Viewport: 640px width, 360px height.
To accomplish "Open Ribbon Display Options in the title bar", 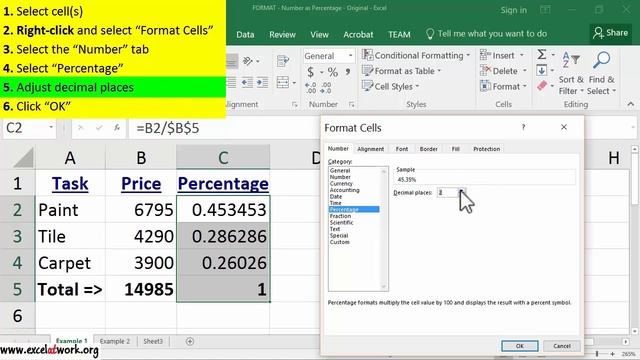I will [x=545, y=10].
